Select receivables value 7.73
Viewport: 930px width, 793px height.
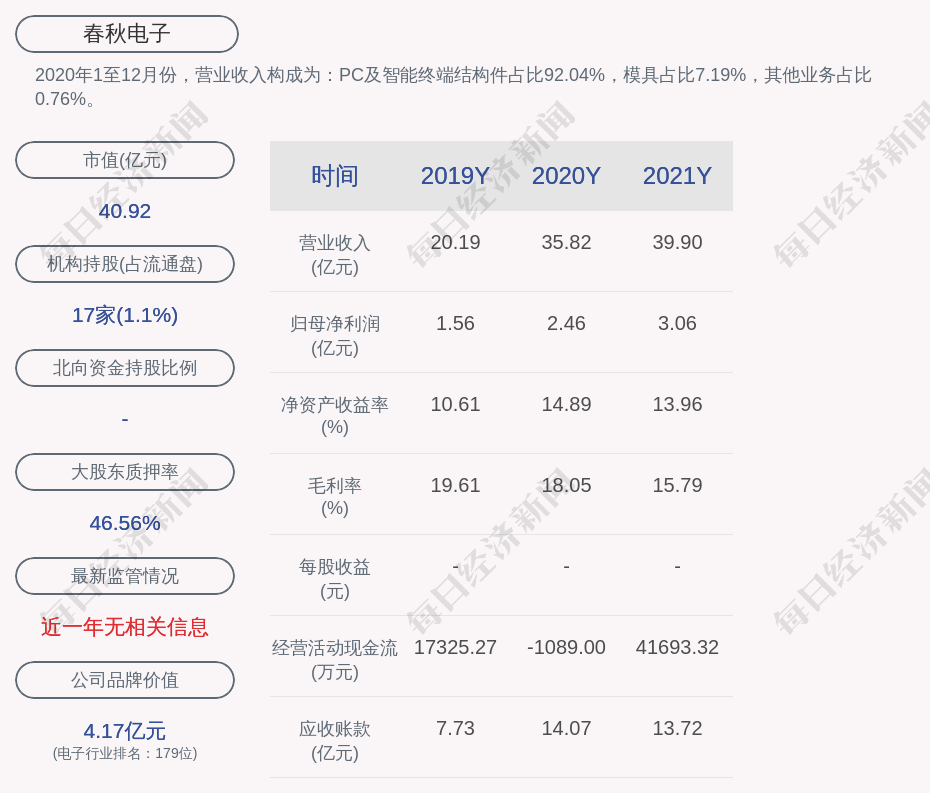(456, 728)
